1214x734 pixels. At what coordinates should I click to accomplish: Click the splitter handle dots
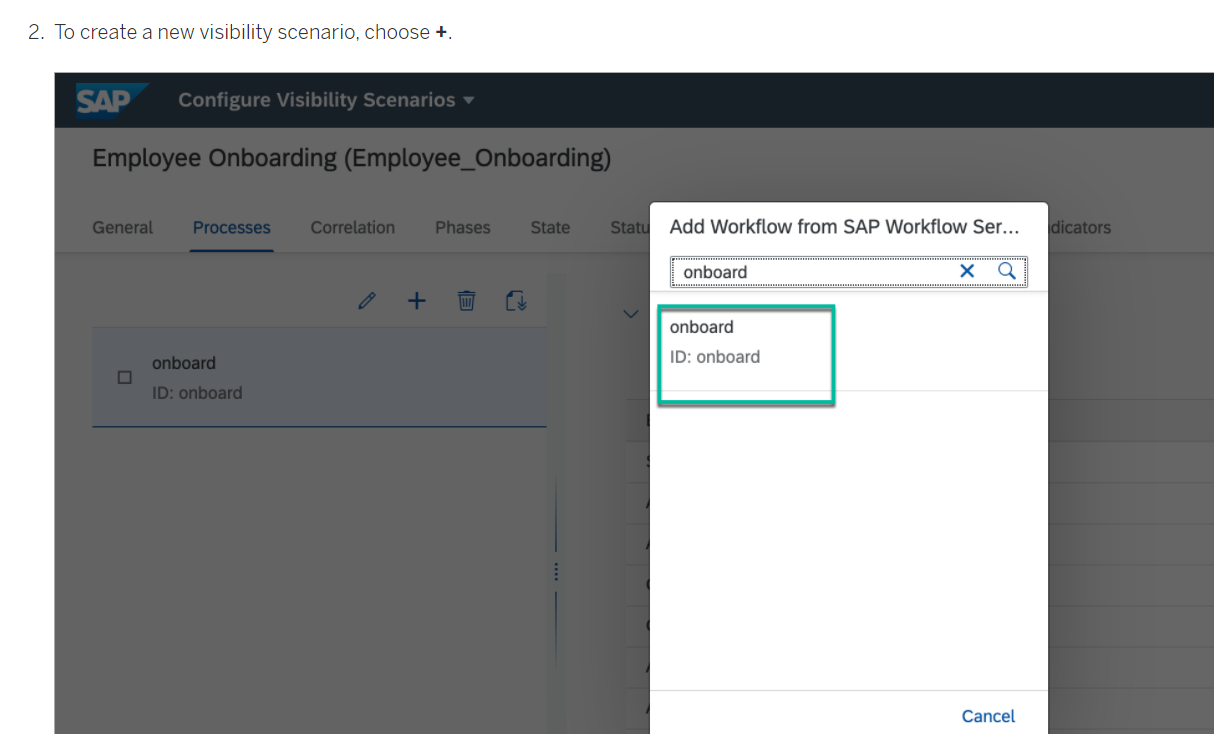[556, 572]
